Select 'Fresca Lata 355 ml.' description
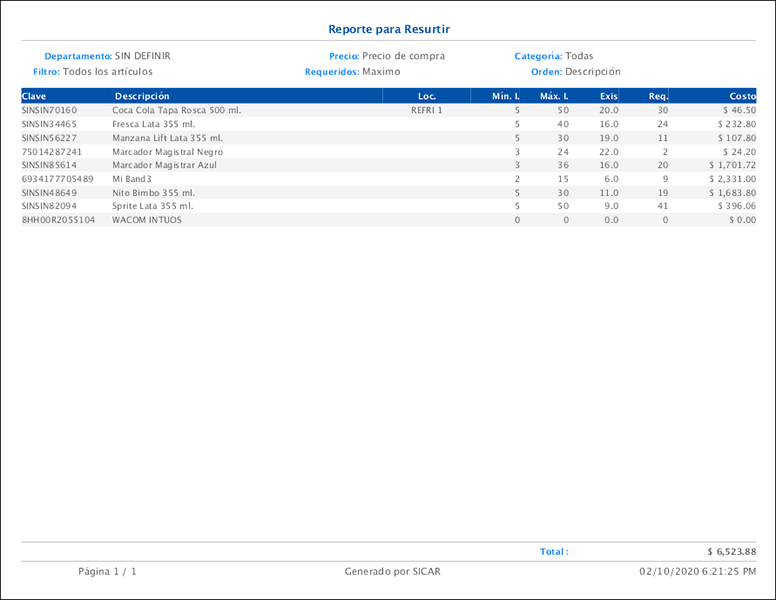The image size is (776, 600). click(153, 124)
